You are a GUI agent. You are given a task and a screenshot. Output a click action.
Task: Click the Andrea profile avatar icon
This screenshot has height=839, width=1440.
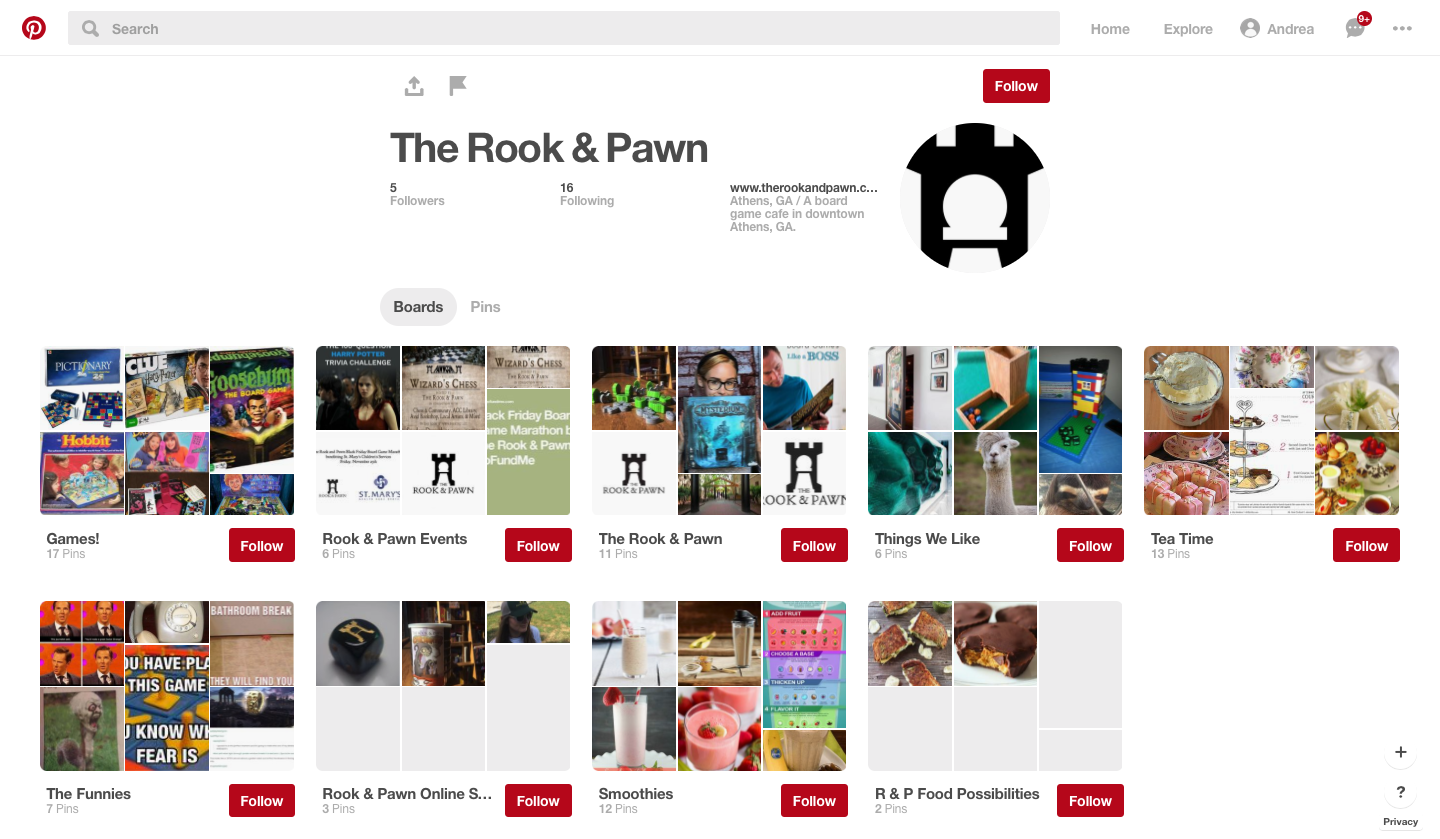1249,29
